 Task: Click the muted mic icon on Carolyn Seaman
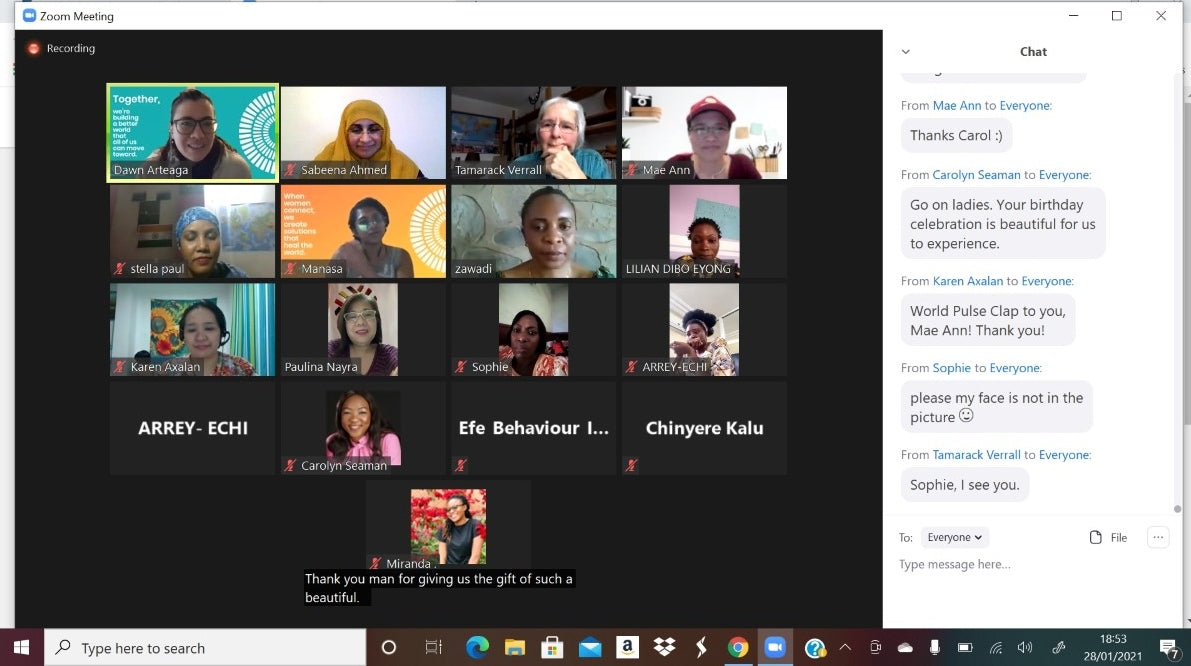point(291,465)
